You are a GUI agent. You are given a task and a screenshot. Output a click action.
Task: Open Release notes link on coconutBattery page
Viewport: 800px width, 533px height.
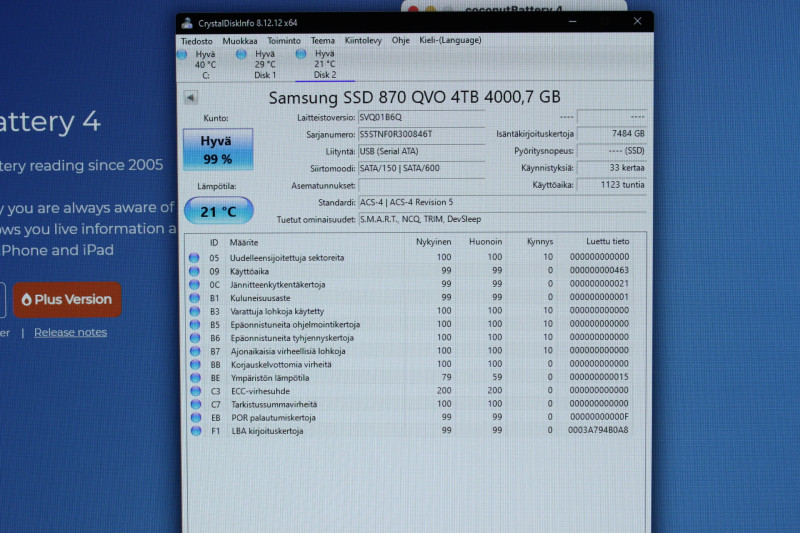70,333
